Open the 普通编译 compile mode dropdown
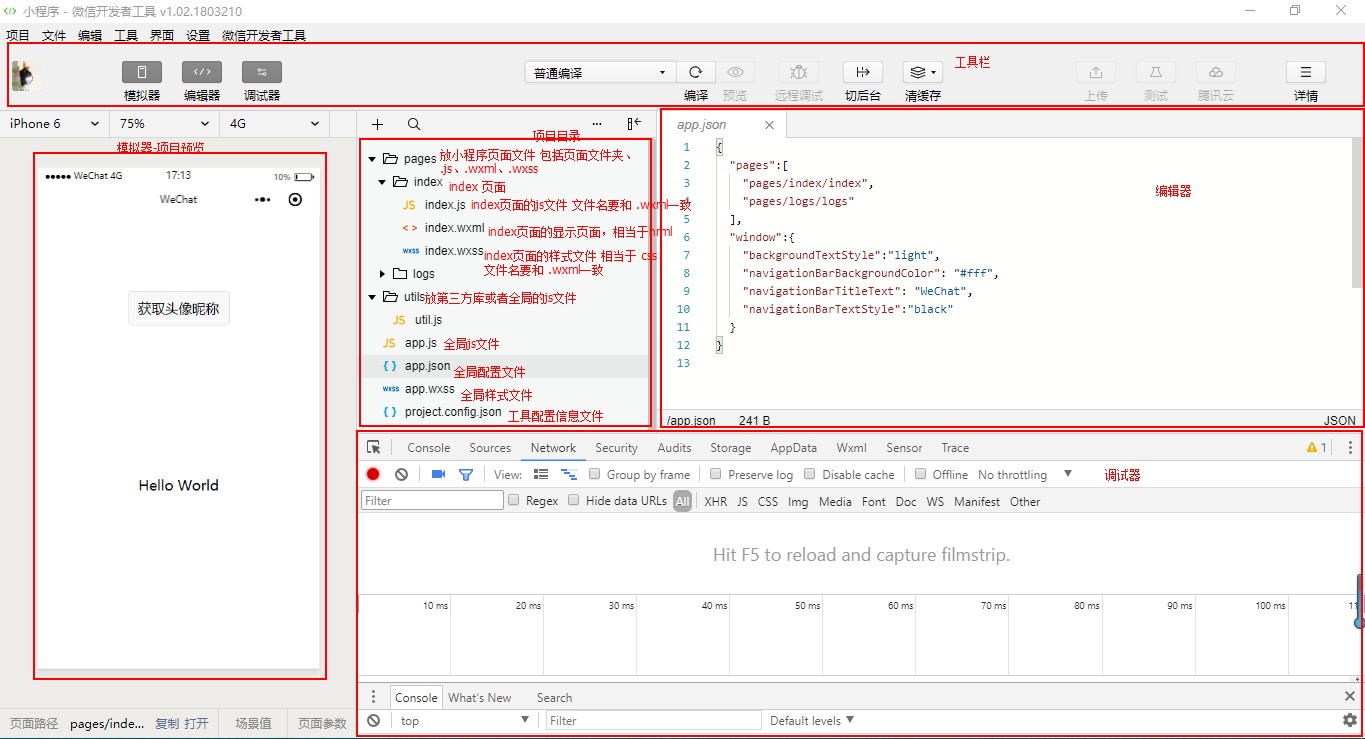The width and height of the screenshot is (1365, 739). [600, 72]
